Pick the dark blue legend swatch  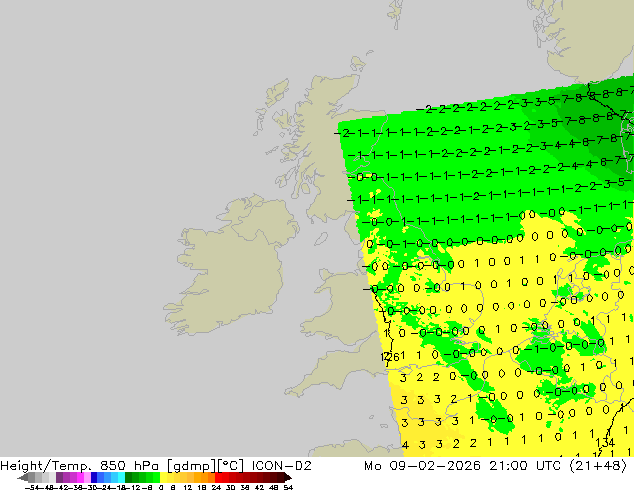click(94, 477)
